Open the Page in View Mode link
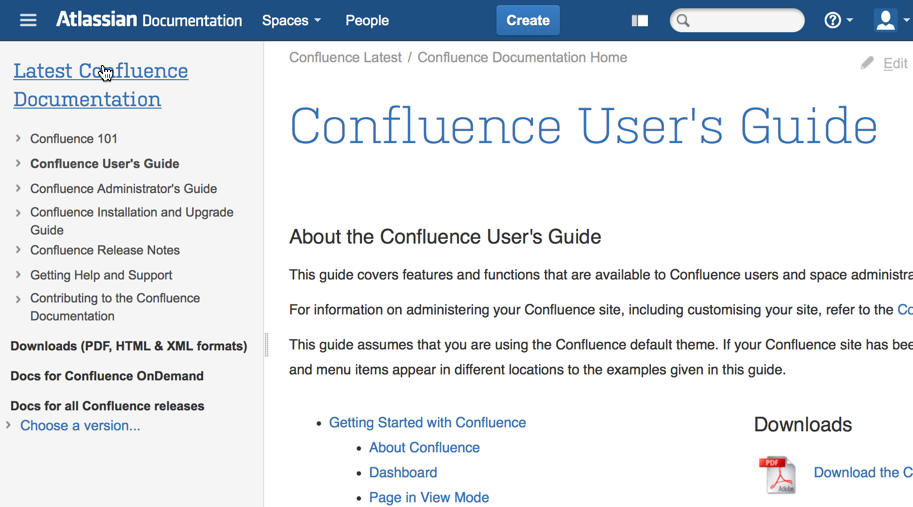The height and width of the screenshot is (507, 913). tap(429, 498)
